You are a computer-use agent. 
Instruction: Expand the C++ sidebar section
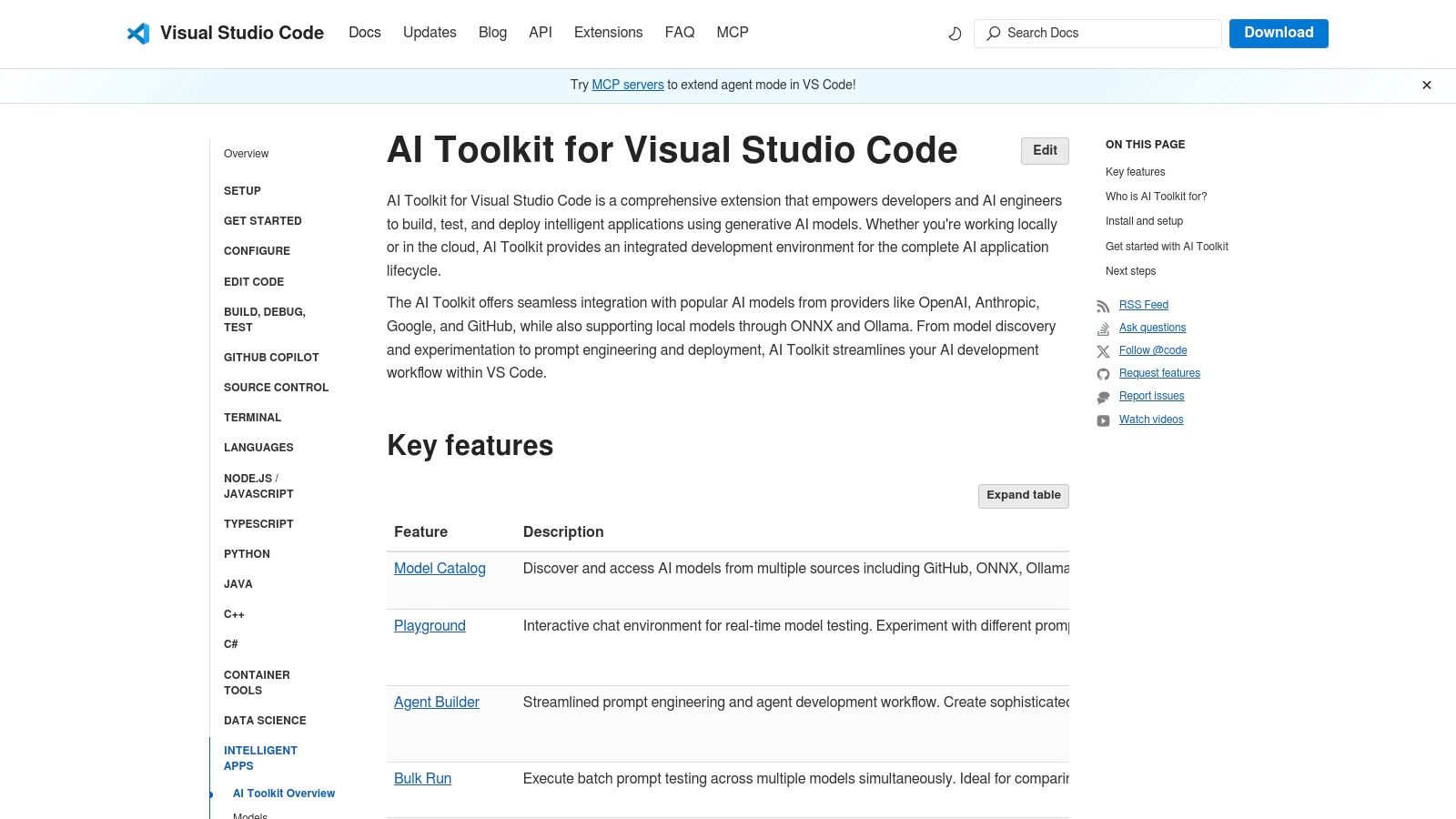[234, 614]
